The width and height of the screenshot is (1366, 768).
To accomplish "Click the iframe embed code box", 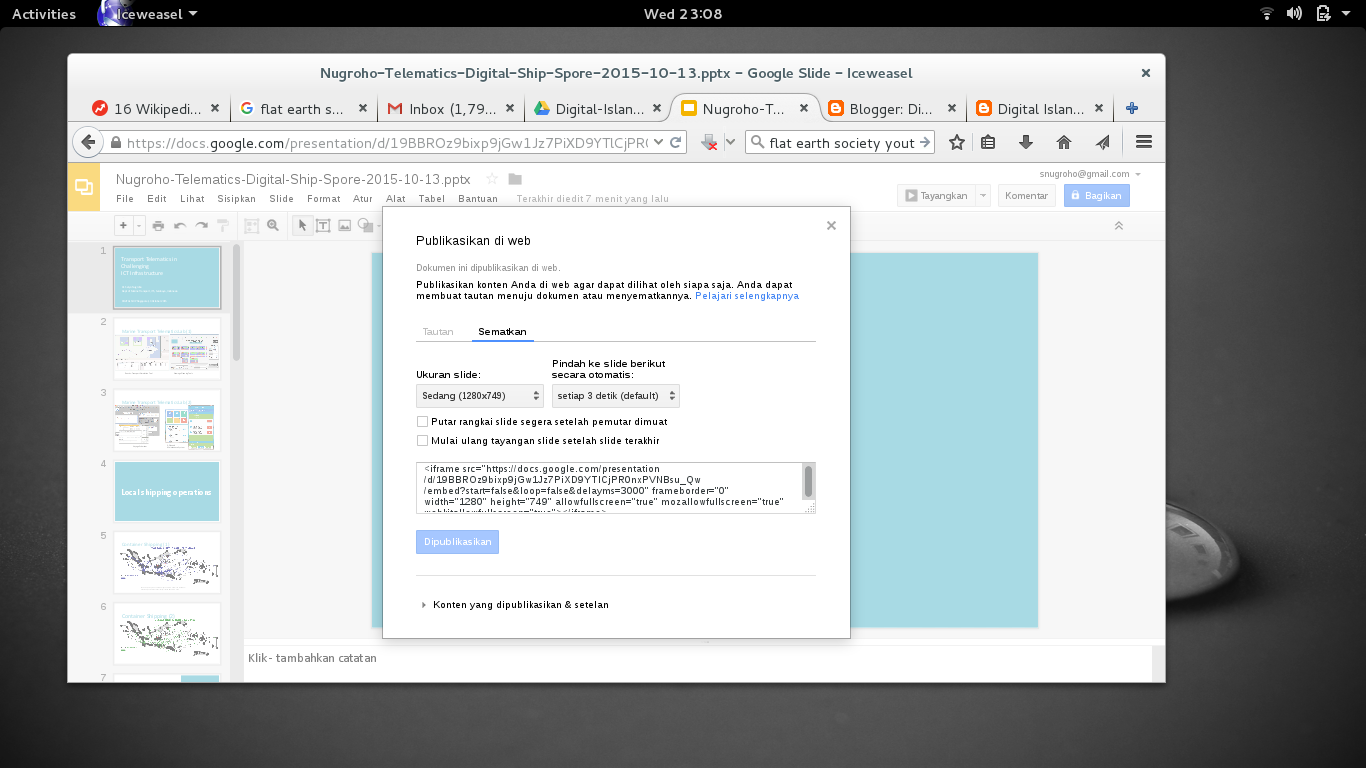I will 610,488.
